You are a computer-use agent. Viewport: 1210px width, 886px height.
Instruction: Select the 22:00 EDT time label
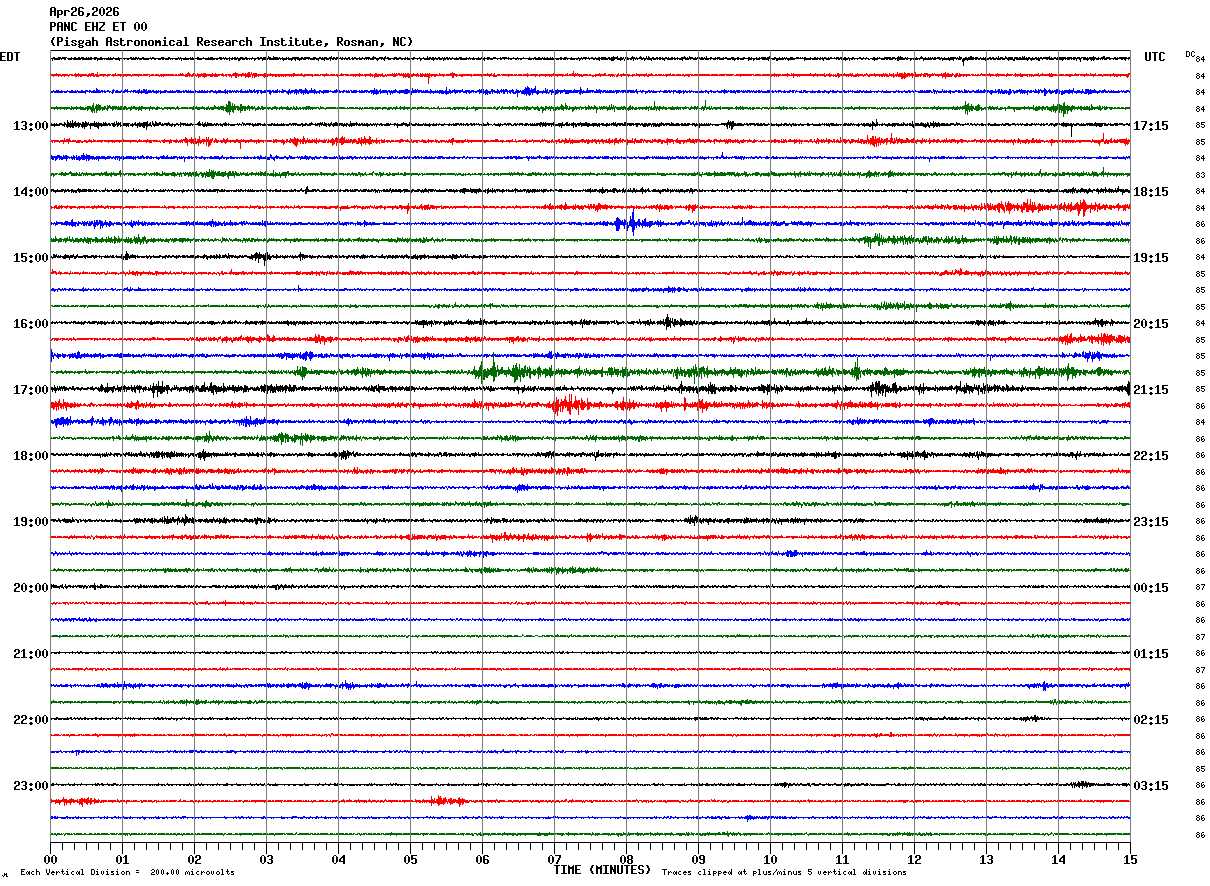pos(30,720)
